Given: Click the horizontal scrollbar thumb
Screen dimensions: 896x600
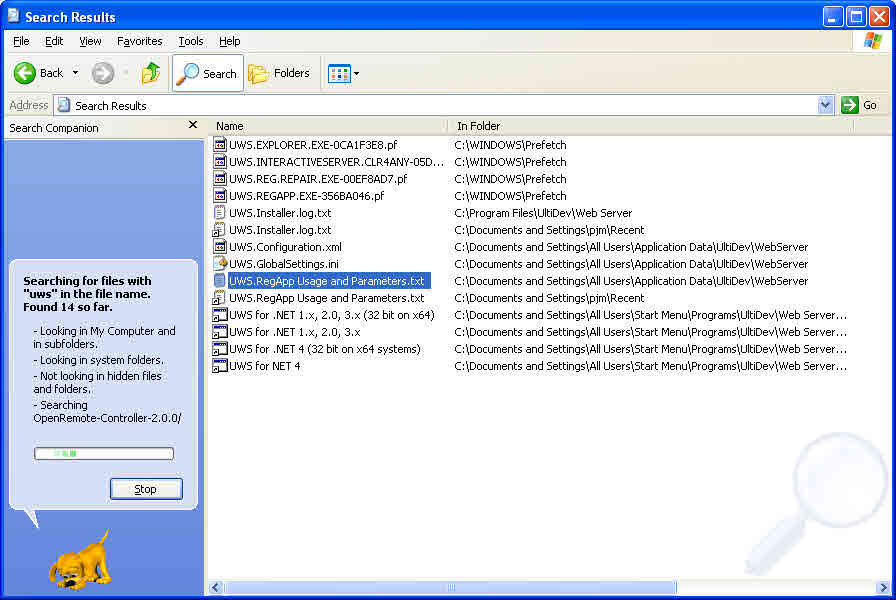Looking at the screenshot, I should [x=451, y=587].
